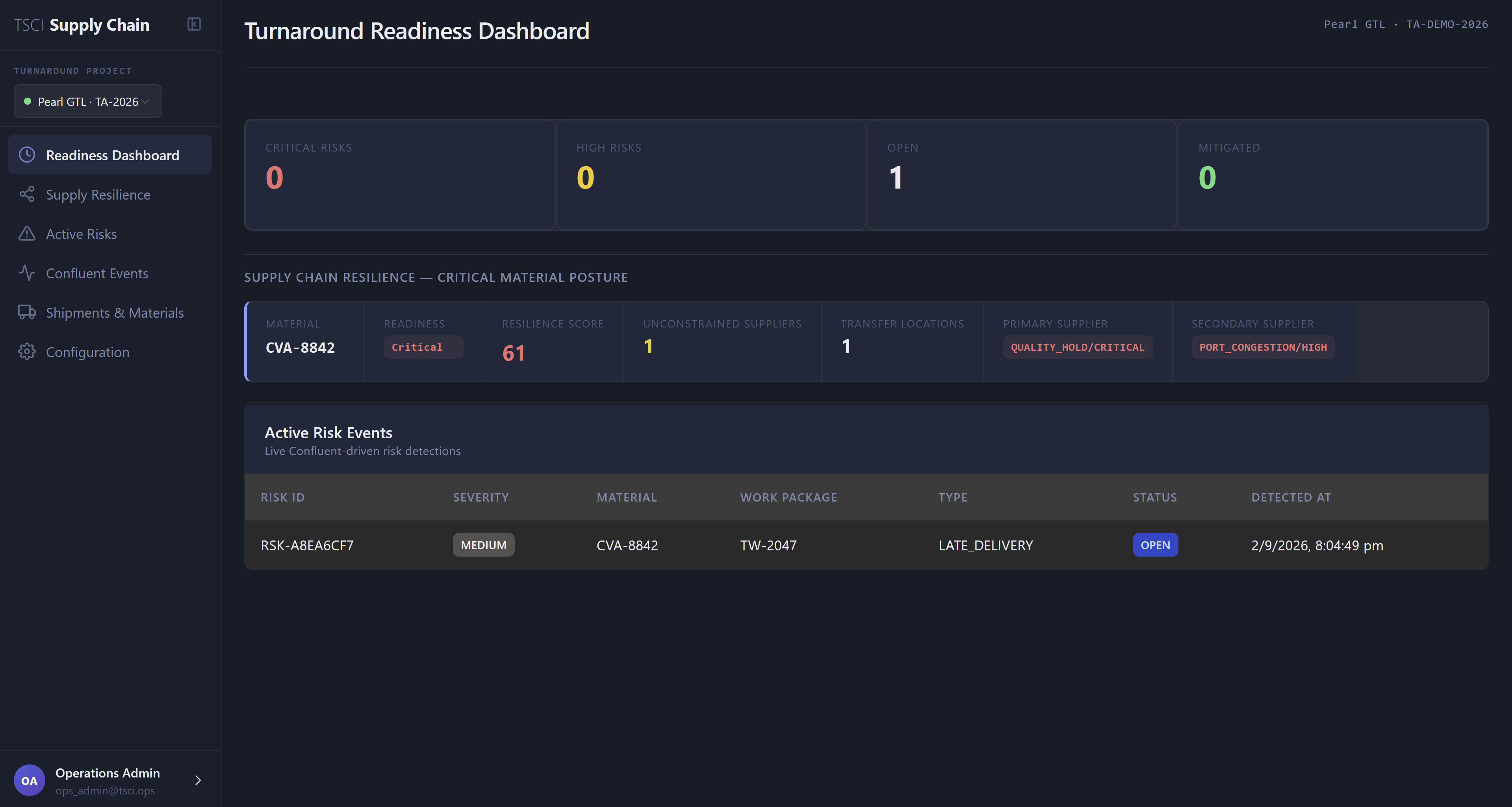Click the Configuration gear icon
Image resolution: width=1512 pixels, height=807 pixels.
27,352
